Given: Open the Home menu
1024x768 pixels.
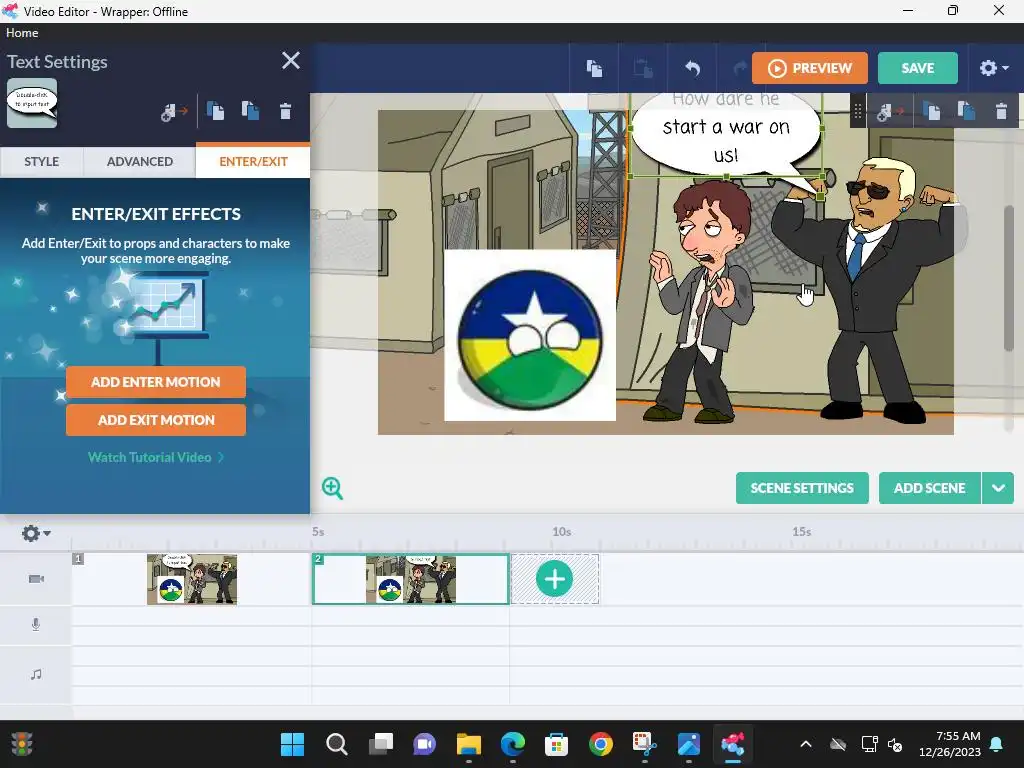Looking at the screenshot, I should [22, 33].
